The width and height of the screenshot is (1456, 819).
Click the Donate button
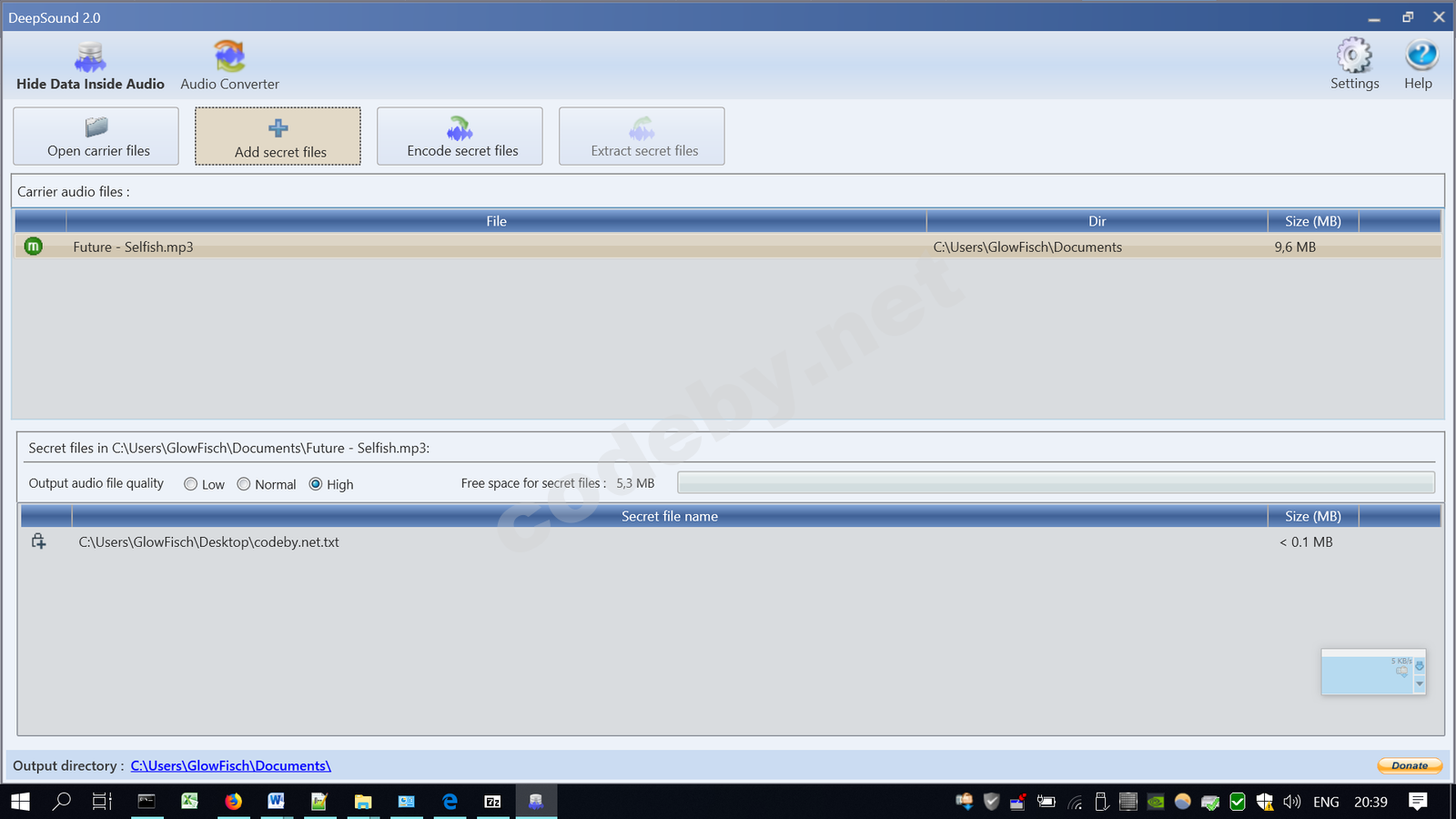1409,766
